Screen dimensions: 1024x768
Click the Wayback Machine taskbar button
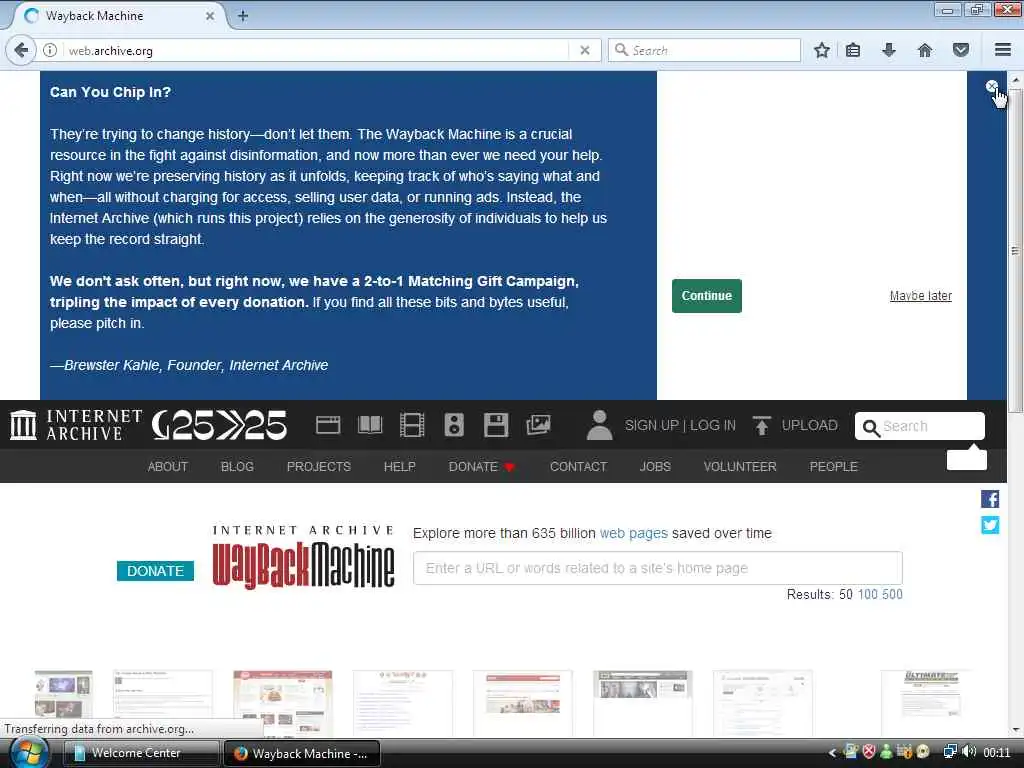click(x=302, y=753)
